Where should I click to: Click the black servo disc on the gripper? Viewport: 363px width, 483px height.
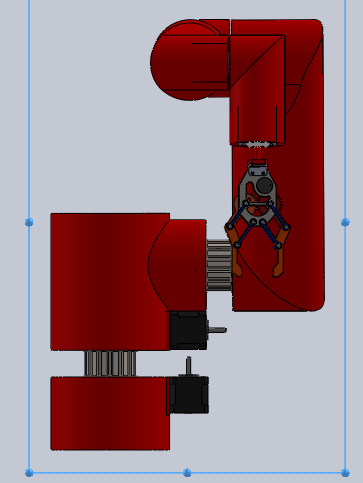click(265, 185)
